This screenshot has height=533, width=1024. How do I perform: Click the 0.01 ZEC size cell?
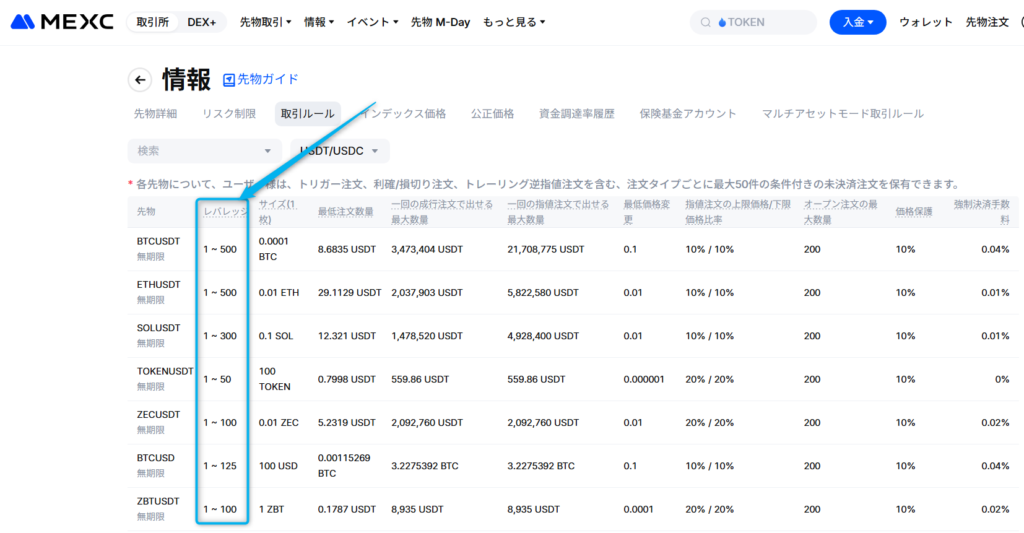pyautogui.click(x=278, y=423)
